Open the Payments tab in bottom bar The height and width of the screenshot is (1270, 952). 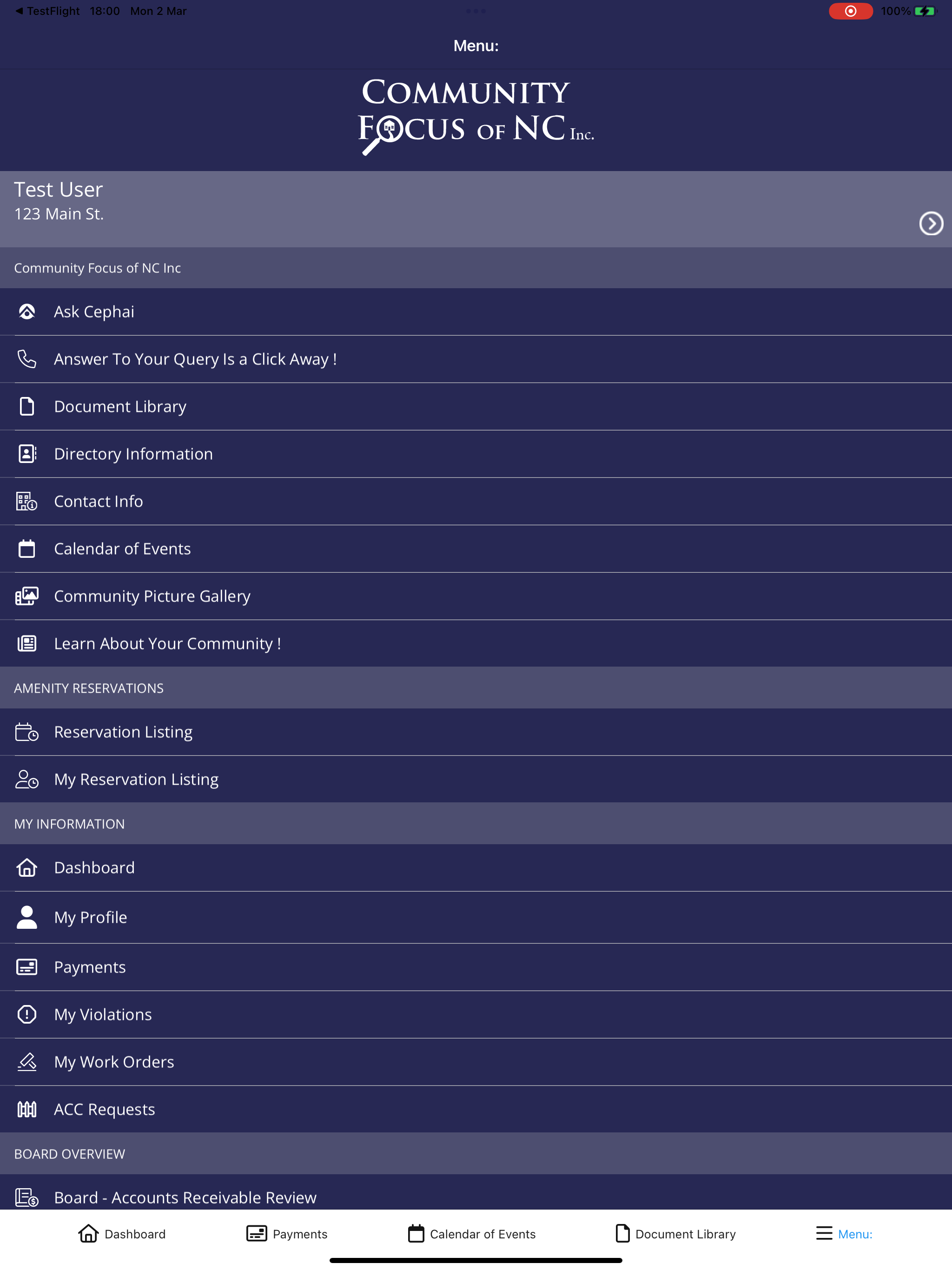286,1233
